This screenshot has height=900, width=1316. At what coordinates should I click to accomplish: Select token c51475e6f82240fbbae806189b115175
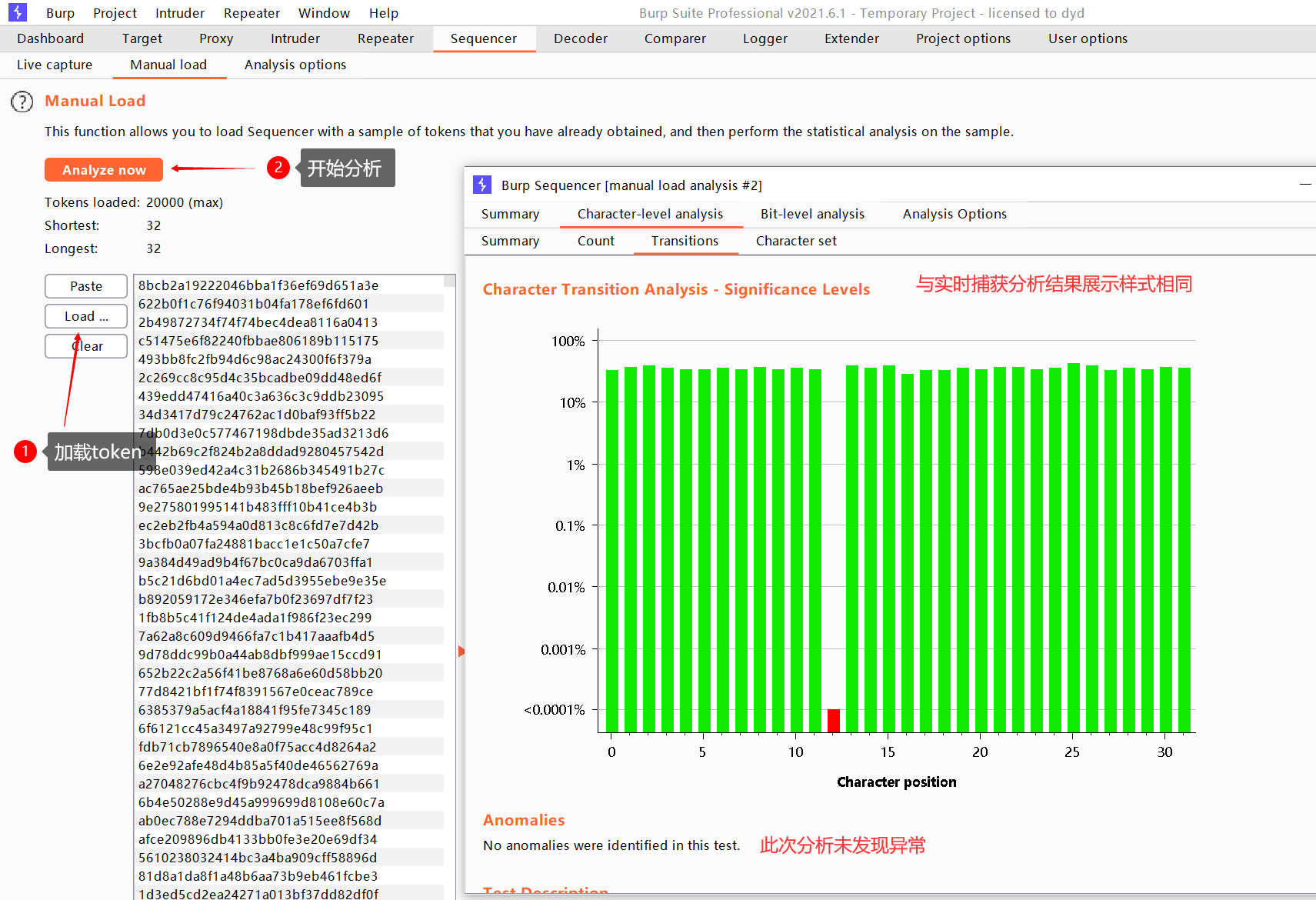289,341
